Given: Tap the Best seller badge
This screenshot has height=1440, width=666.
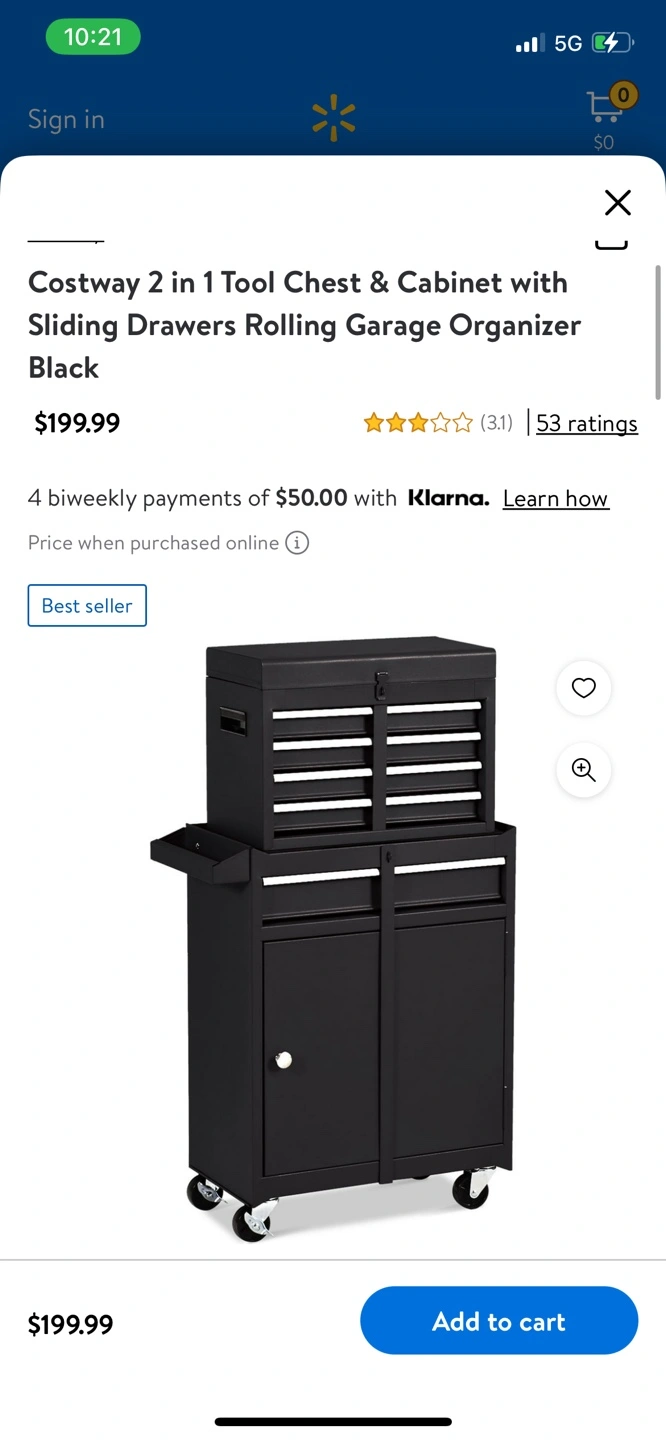Looking at the screenshot, I should pyautogui.click(x=87, y=606).
